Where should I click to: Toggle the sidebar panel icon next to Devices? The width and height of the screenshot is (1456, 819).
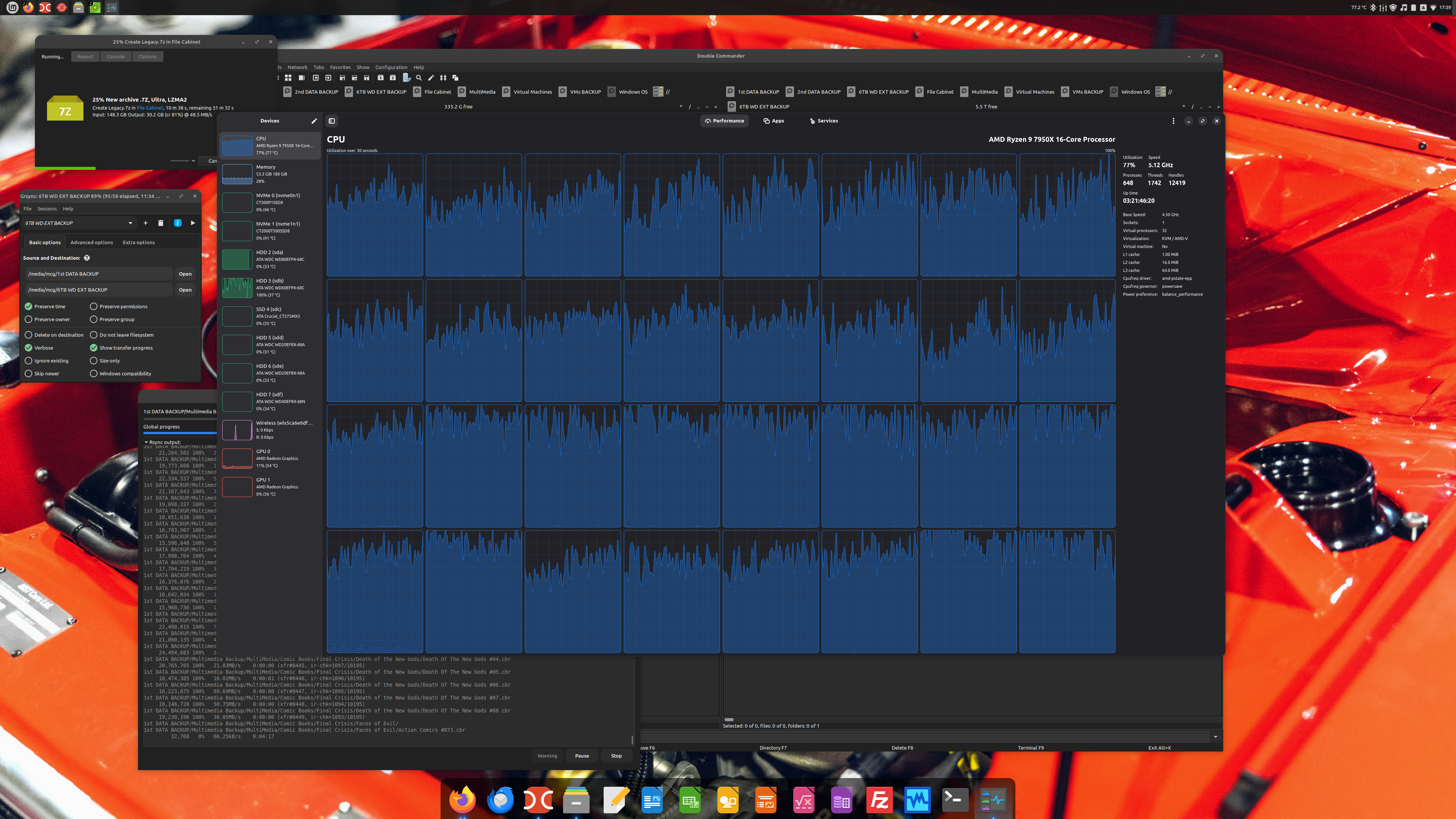332,121
